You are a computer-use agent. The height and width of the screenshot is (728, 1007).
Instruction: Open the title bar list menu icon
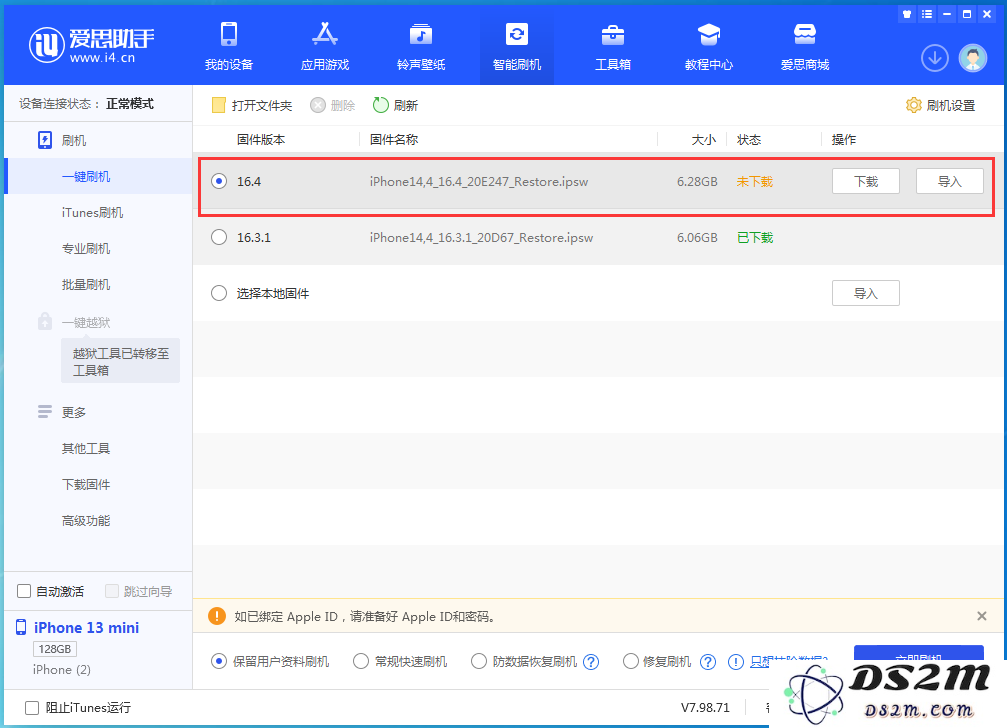tap(927, 14)
